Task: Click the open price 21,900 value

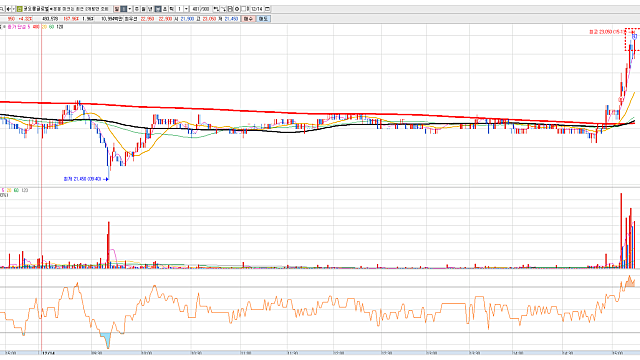Action: point(187,19)
